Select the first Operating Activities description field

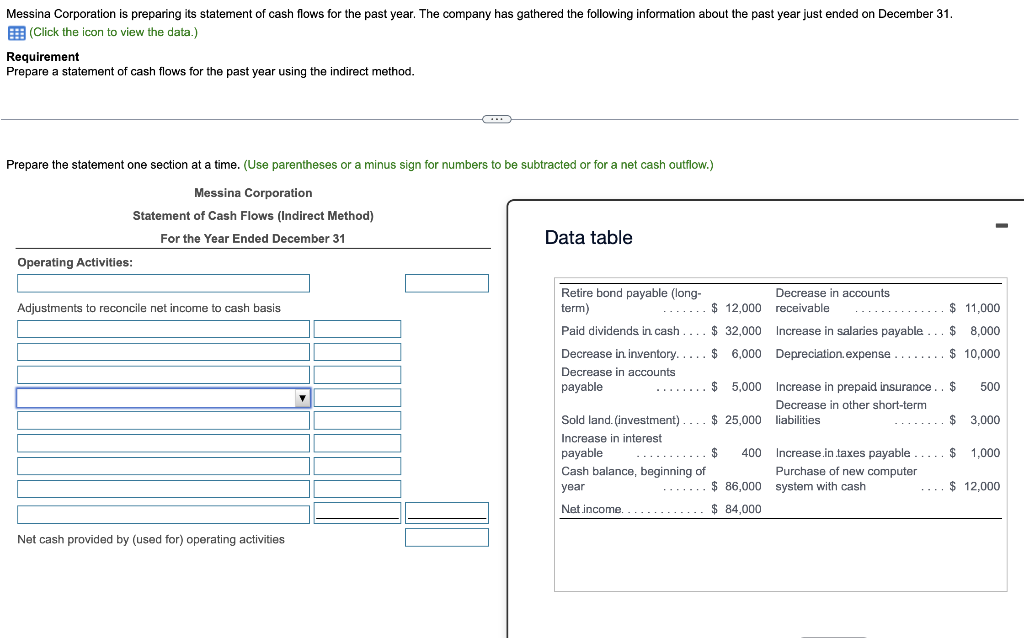click(x=163, y=283)
